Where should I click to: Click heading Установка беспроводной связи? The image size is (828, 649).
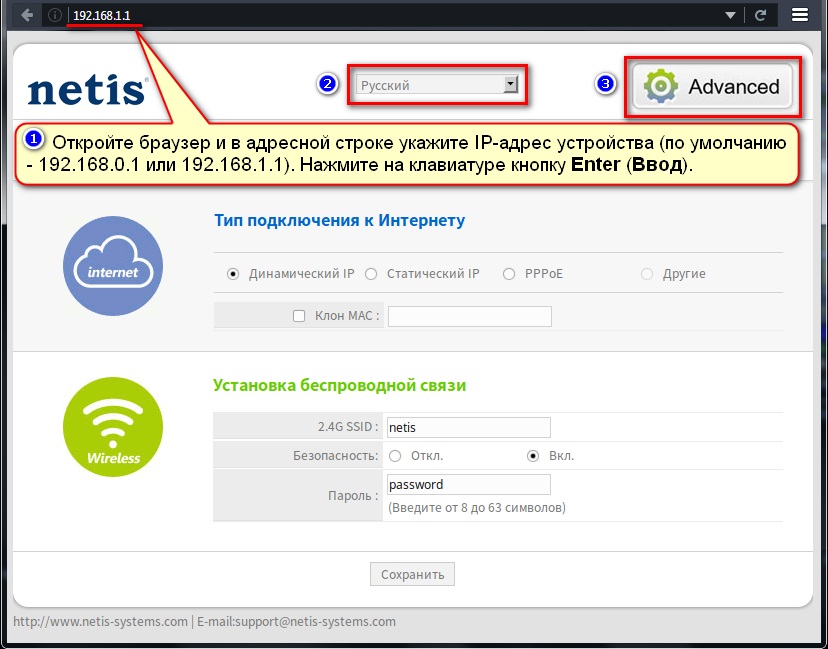[340, 385]
